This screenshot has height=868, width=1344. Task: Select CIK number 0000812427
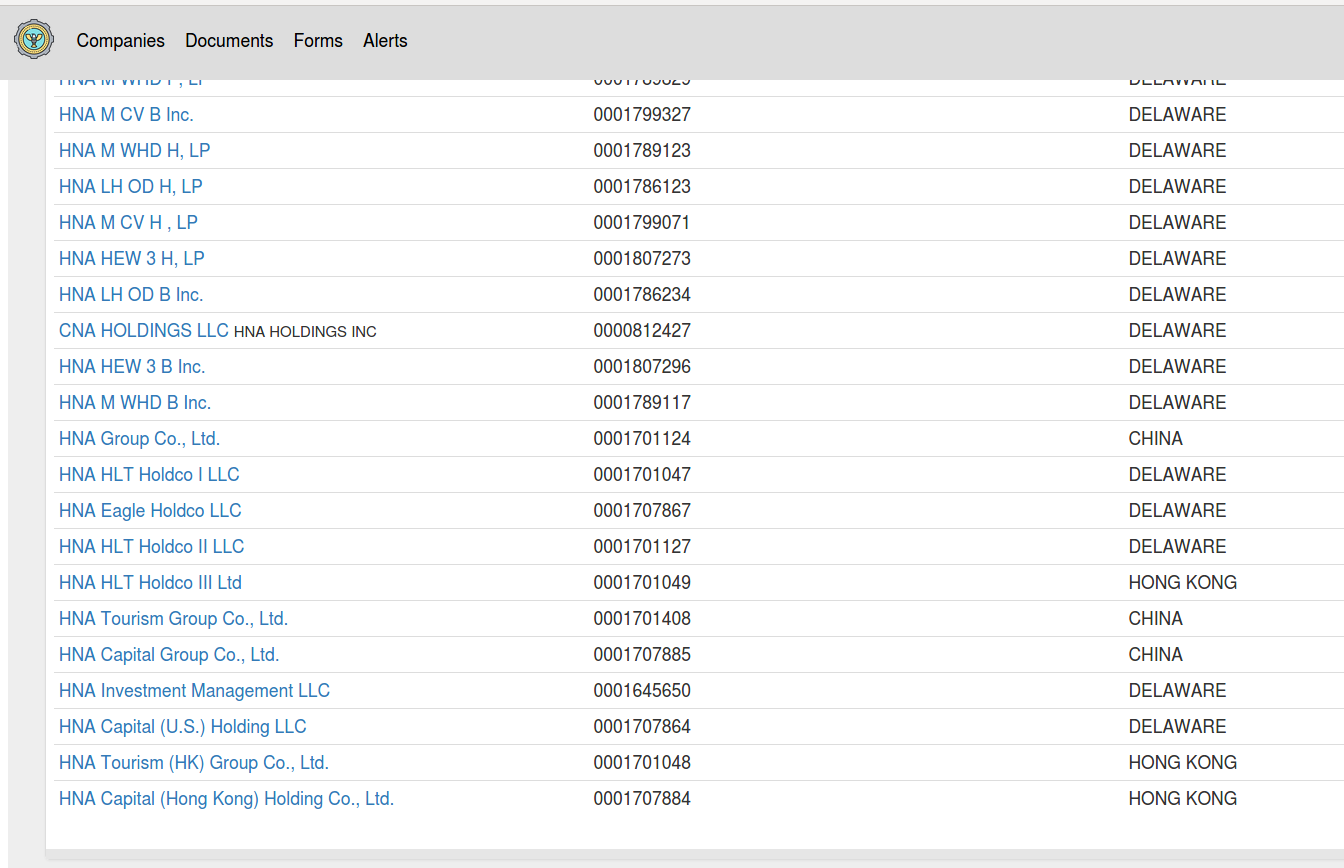[x=642, y=331]
